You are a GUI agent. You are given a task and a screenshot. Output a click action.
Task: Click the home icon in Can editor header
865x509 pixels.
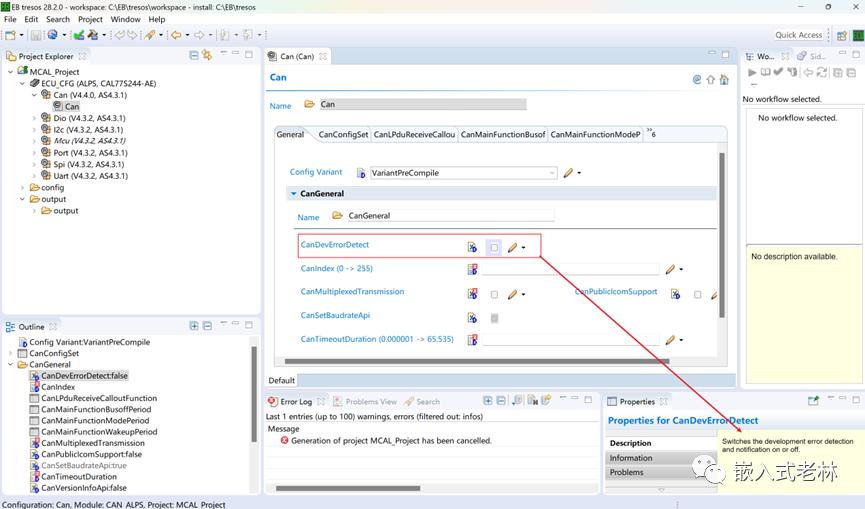click(x=724, y=79)
